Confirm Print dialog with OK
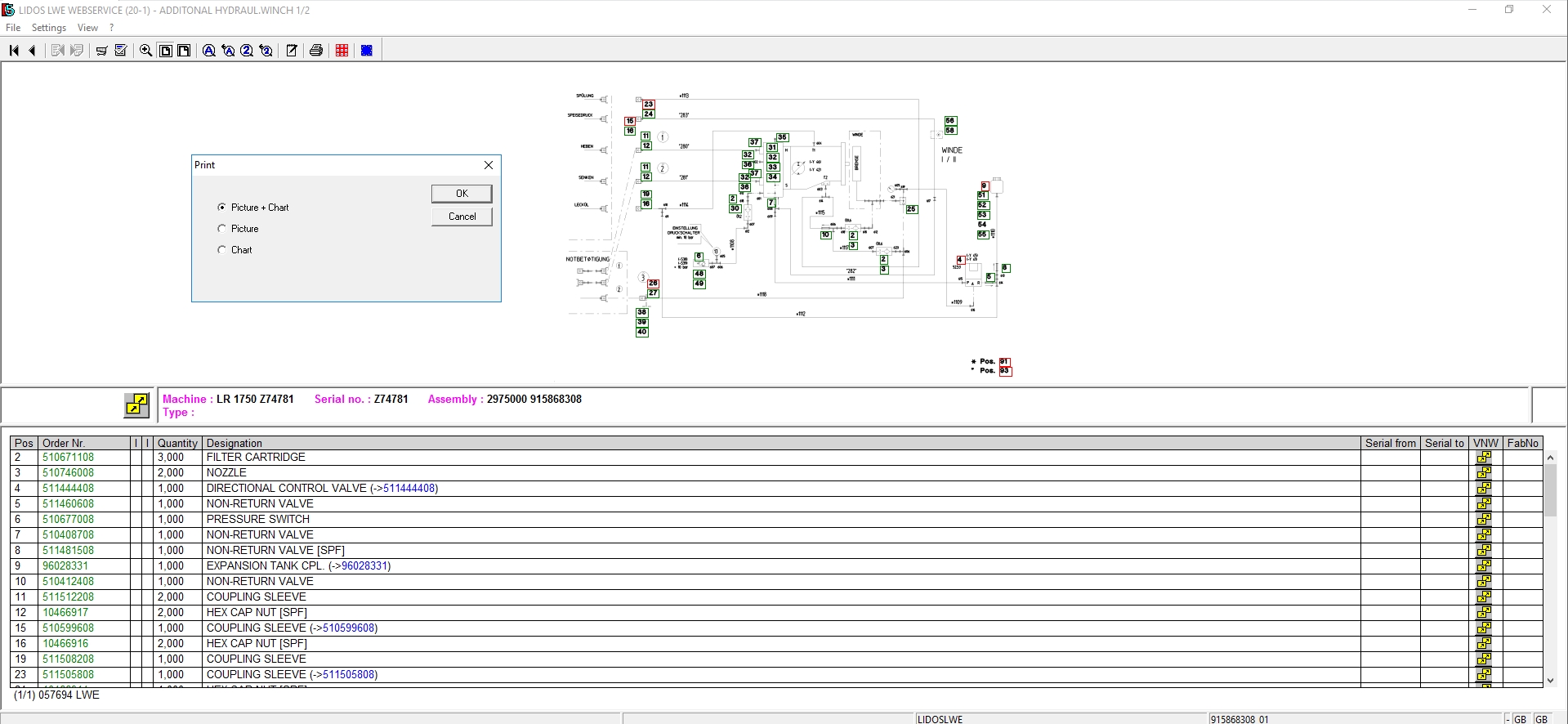Image resolution: width=1568 pixels, height=724 pixels. [x=462, y=194]
